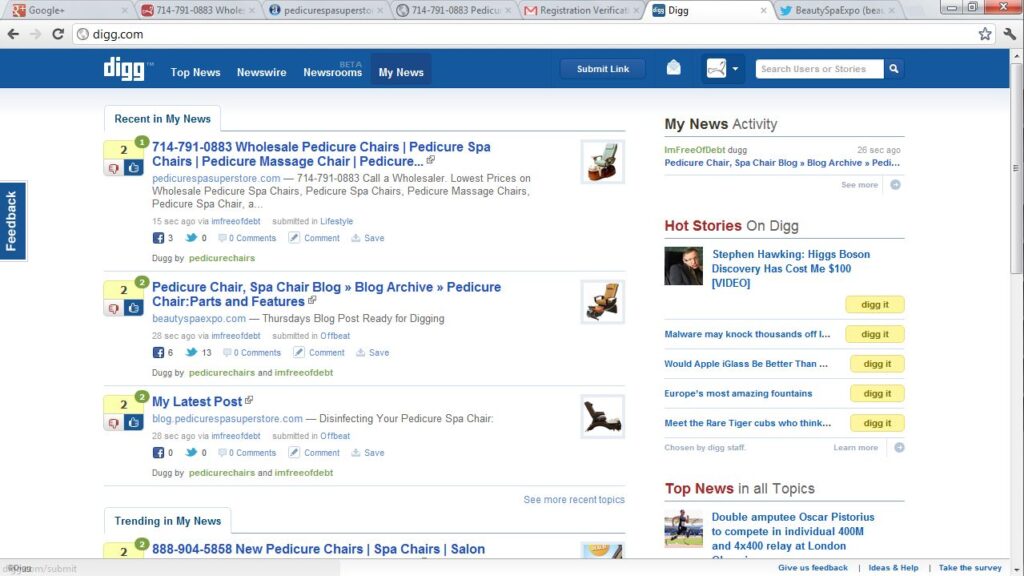Digg the Stephen Hawking Higgs Boson story
Screen dimensions: 1024x576
coord(874,304)
